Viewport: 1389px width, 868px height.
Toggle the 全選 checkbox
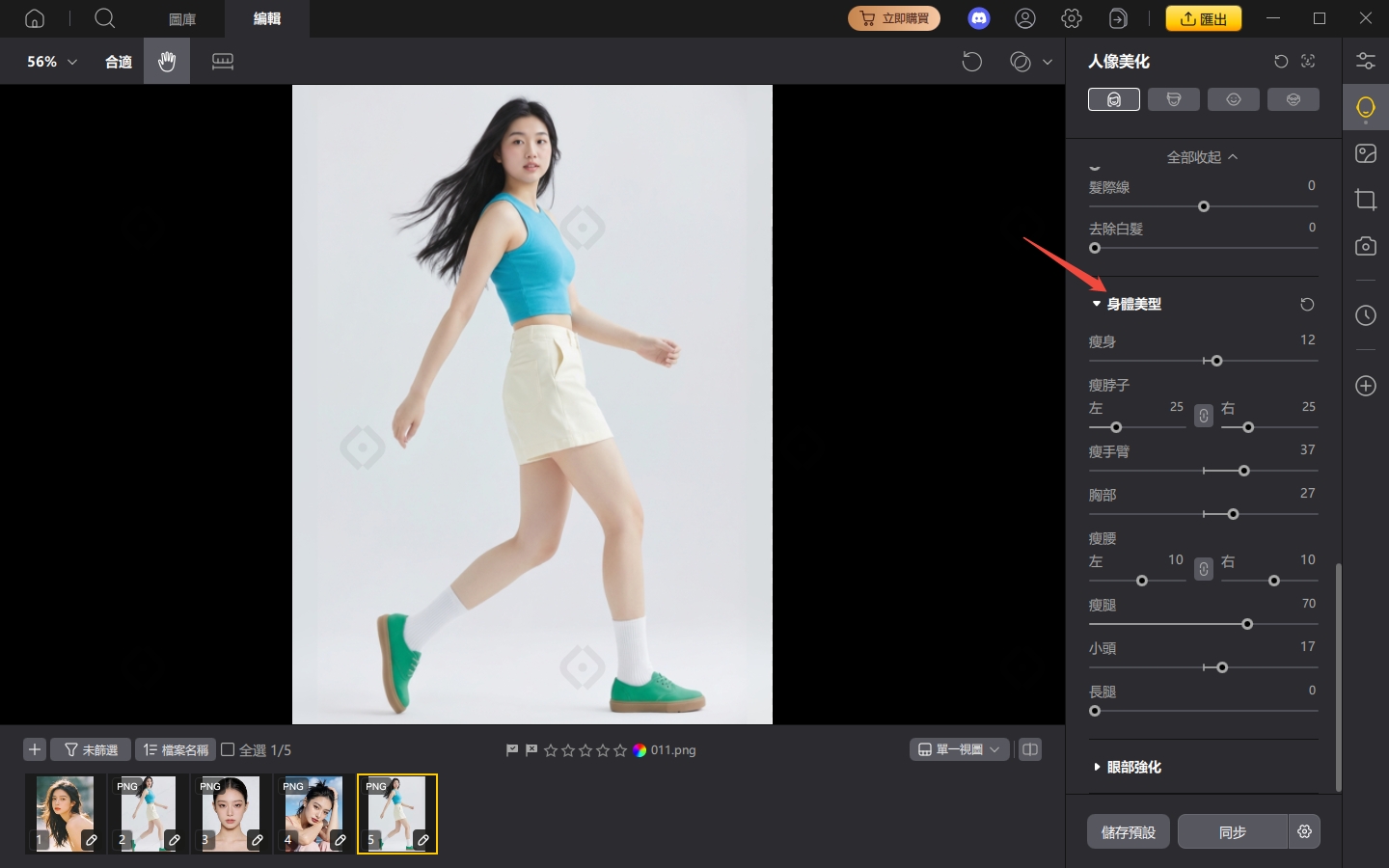click(229, 749)
